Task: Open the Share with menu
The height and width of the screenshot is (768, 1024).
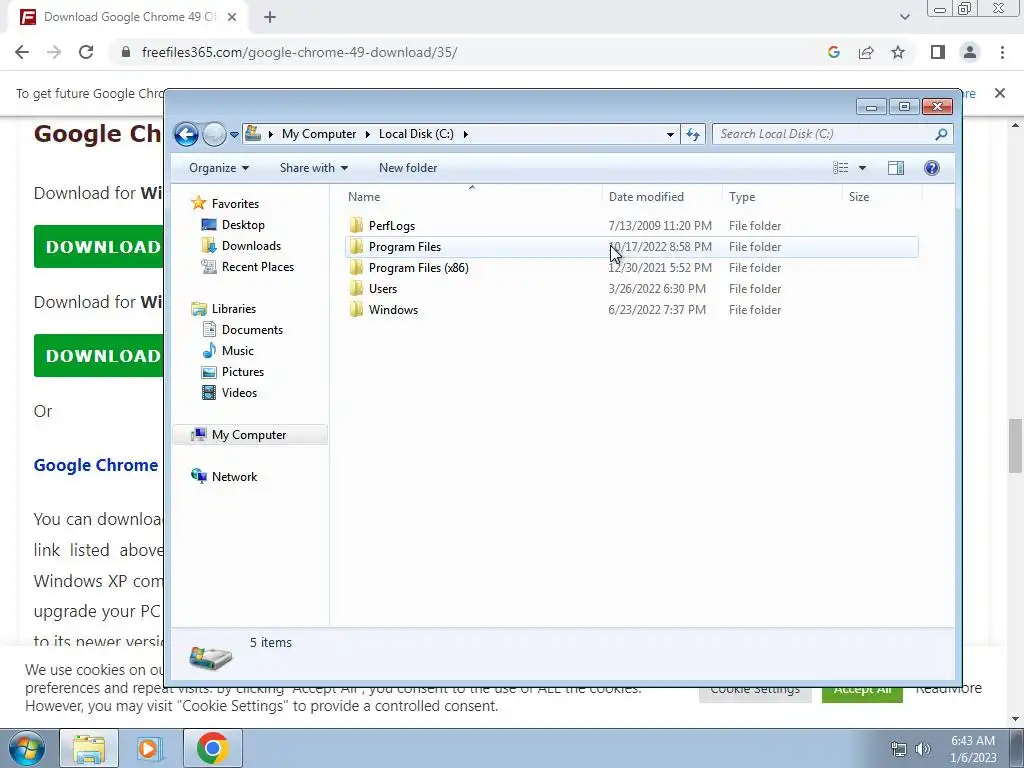Action: 313,168
